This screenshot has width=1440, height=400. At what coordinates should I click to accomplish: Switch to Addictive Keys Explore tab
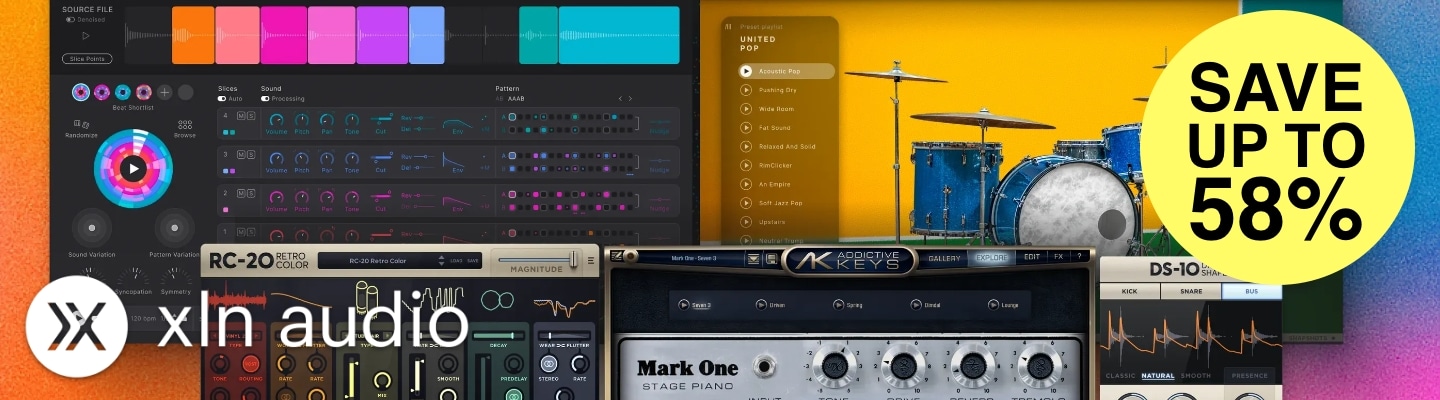[x=992, y=258]
